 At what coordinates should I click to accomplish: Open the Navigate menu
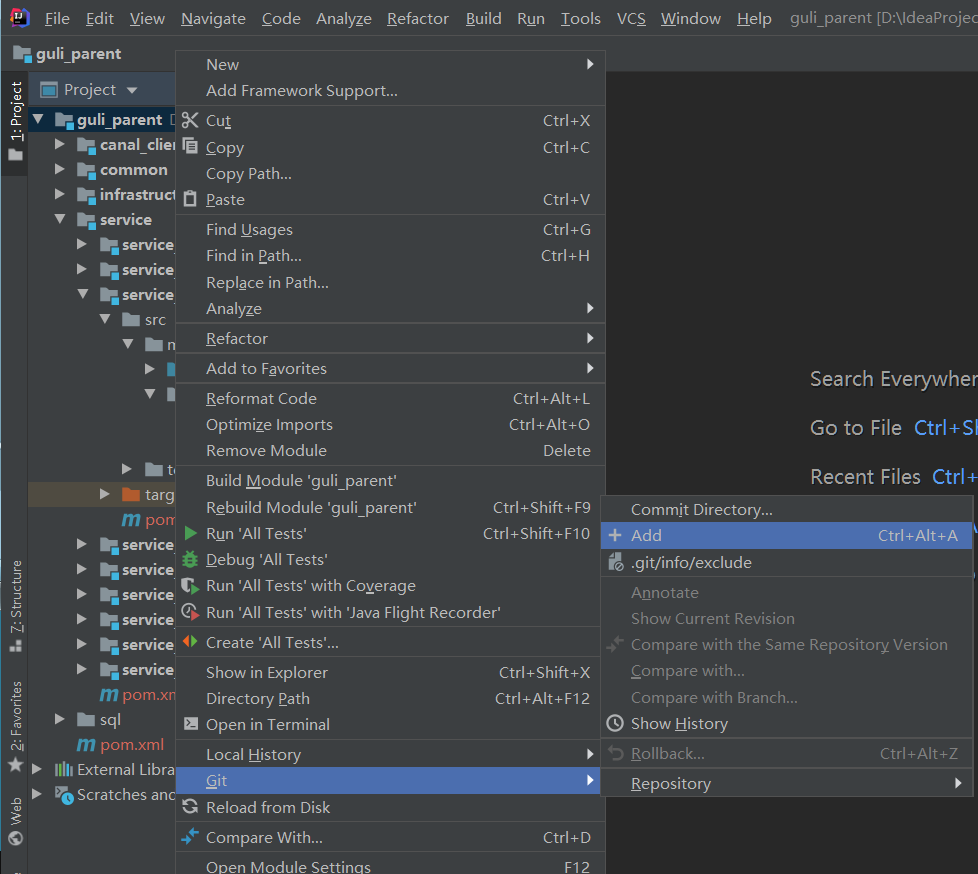point(213,19)
